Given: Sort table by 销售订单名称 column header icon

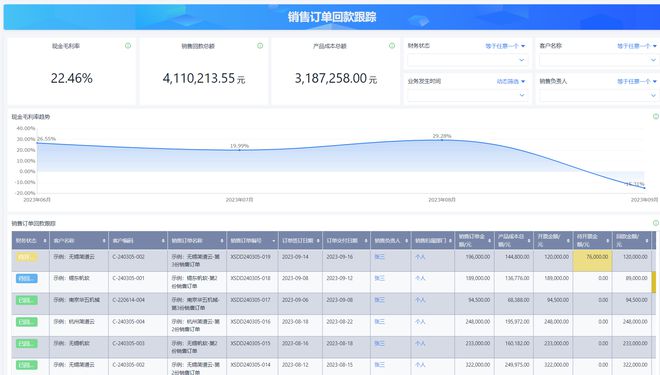Looking at the screenshot, I should (222, 241).
